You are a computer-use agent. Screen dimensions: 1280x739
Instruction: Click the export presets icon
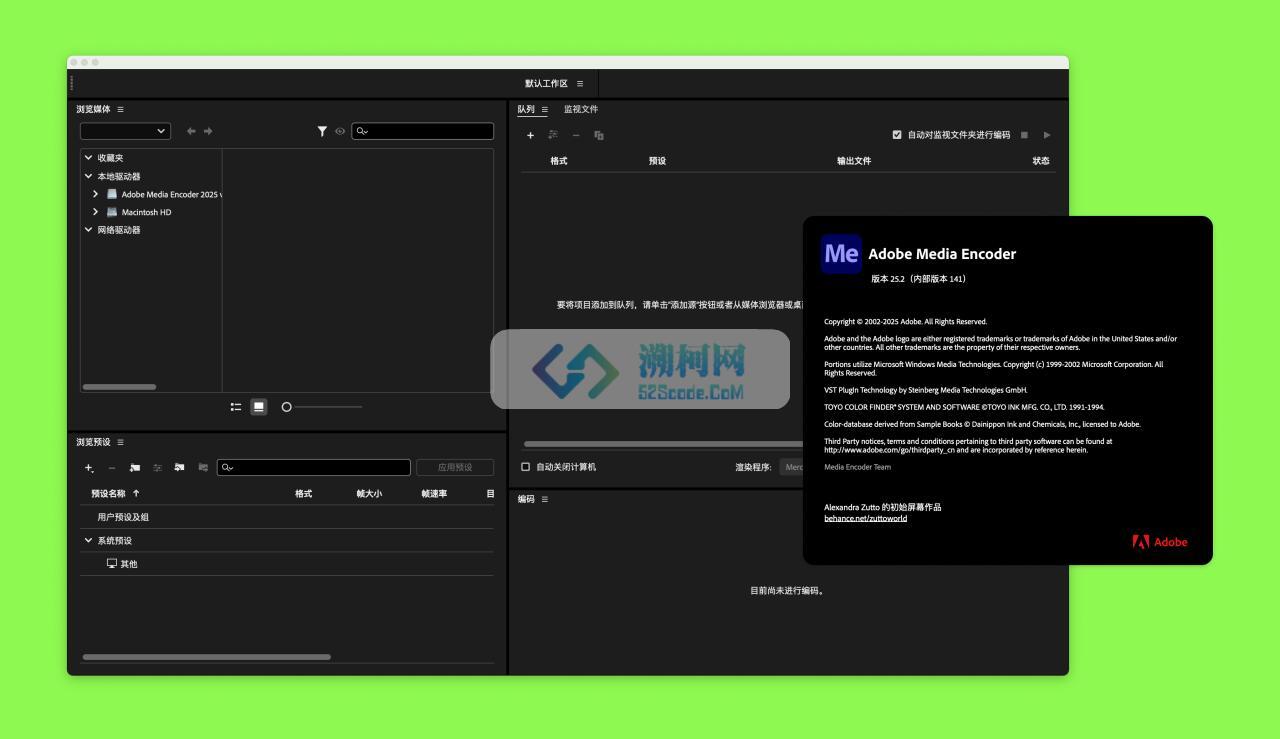click(x=203, y=467)
